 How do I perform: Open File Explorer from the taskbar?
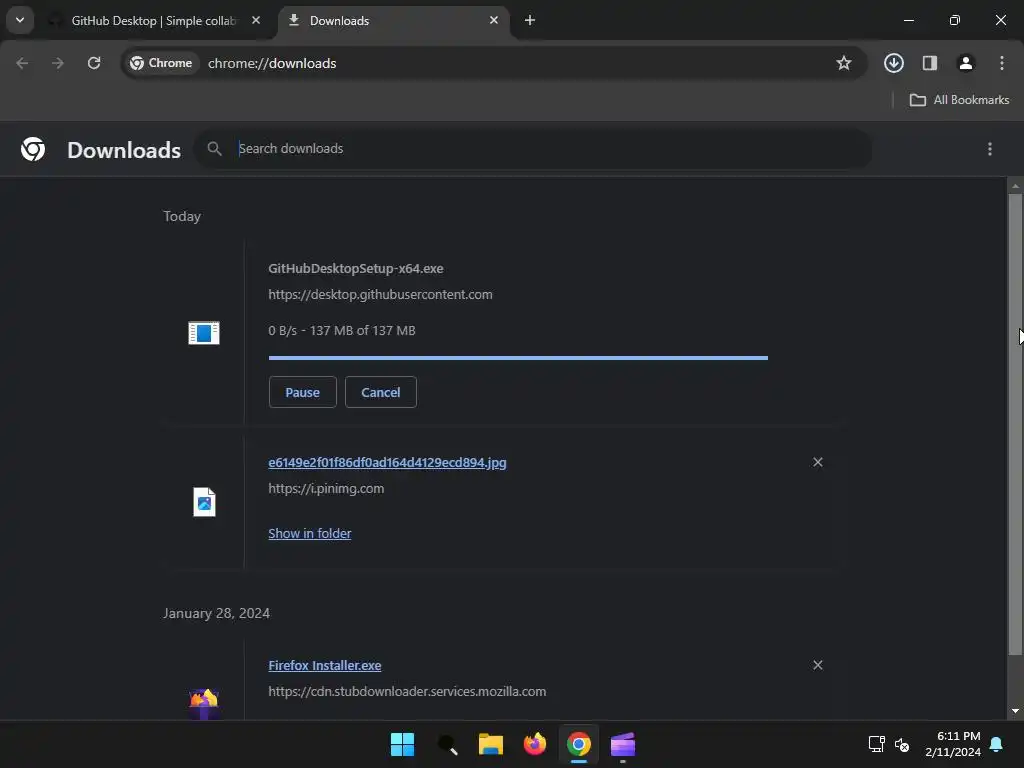490,744
